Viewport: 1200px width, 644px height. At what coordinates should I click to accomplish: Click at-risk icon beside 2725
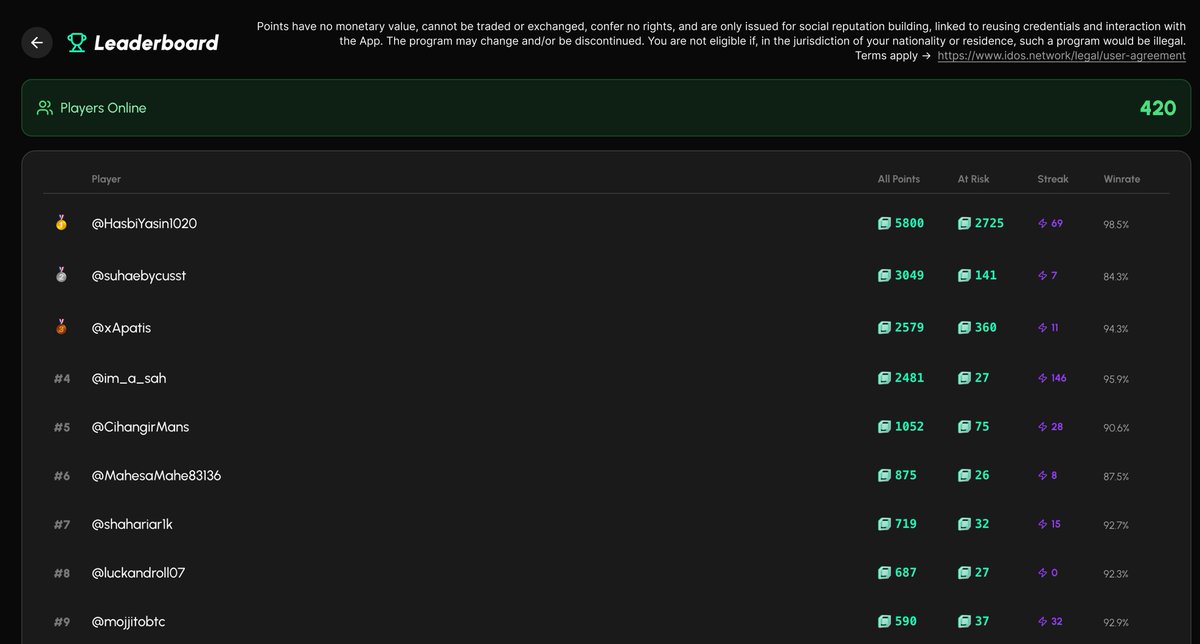coord(964,223)
